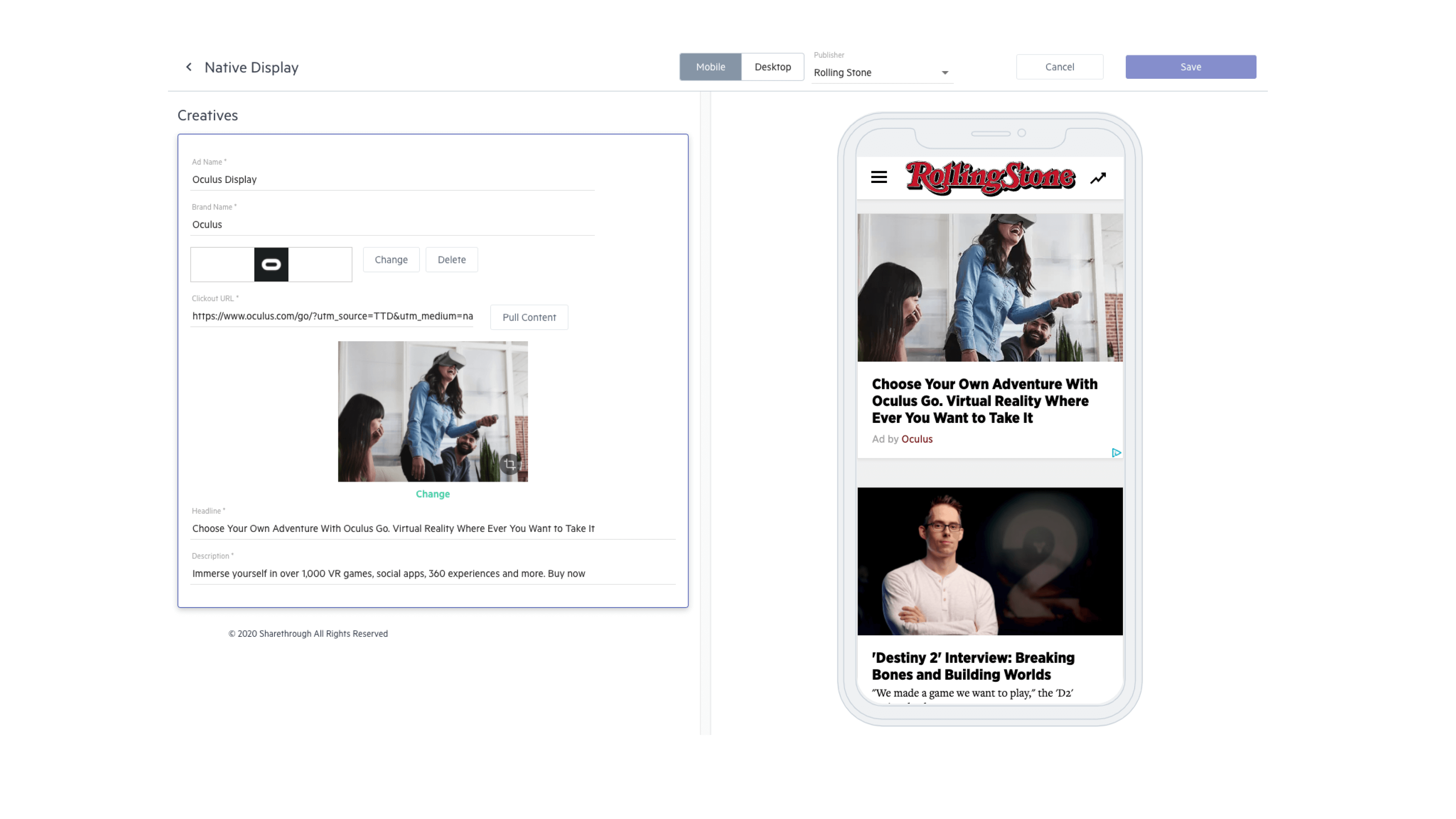Delete the brand logo
Viewport: 1456px width, 819px height.
451,260
